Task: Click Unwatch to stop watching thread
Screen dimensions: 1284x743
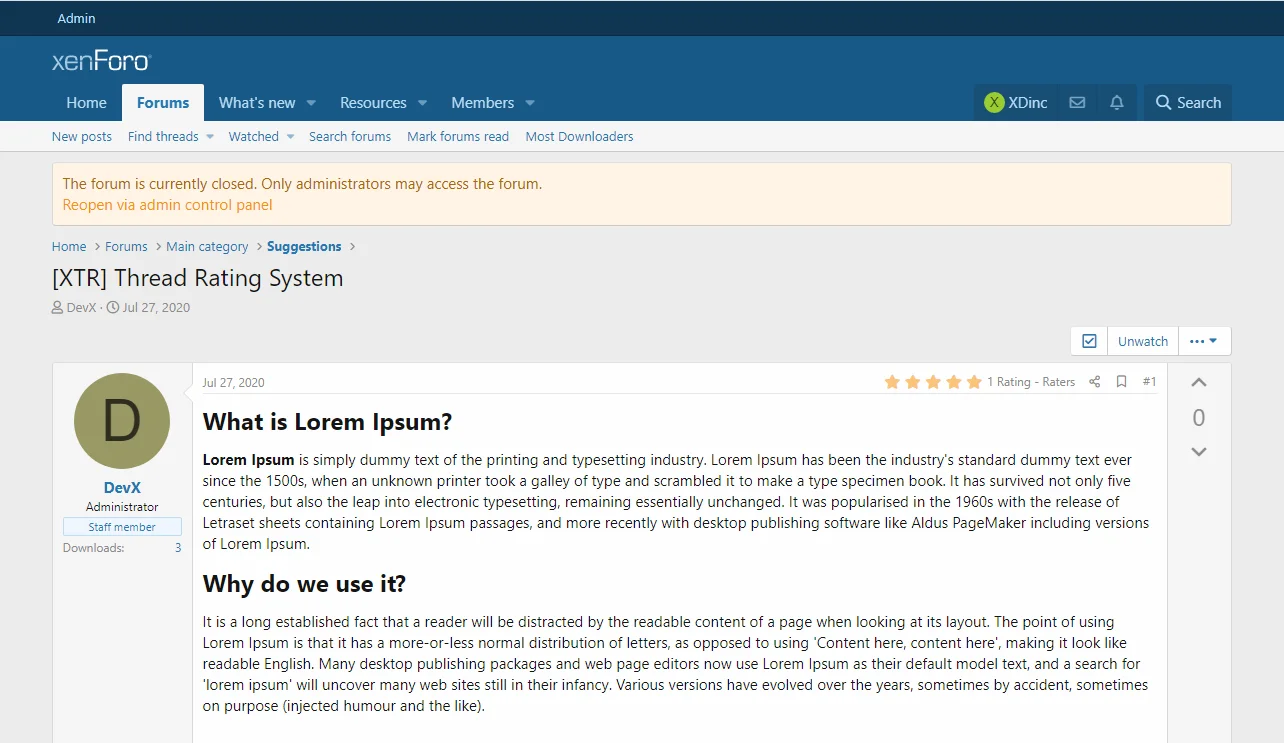Action: pyautogui.click(x=1142, y=341)
